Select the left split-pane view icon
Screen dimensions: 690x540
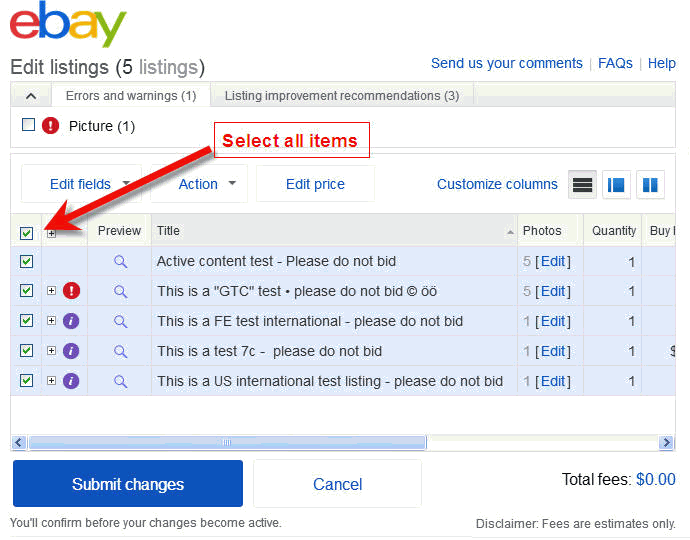coord(616,185)
